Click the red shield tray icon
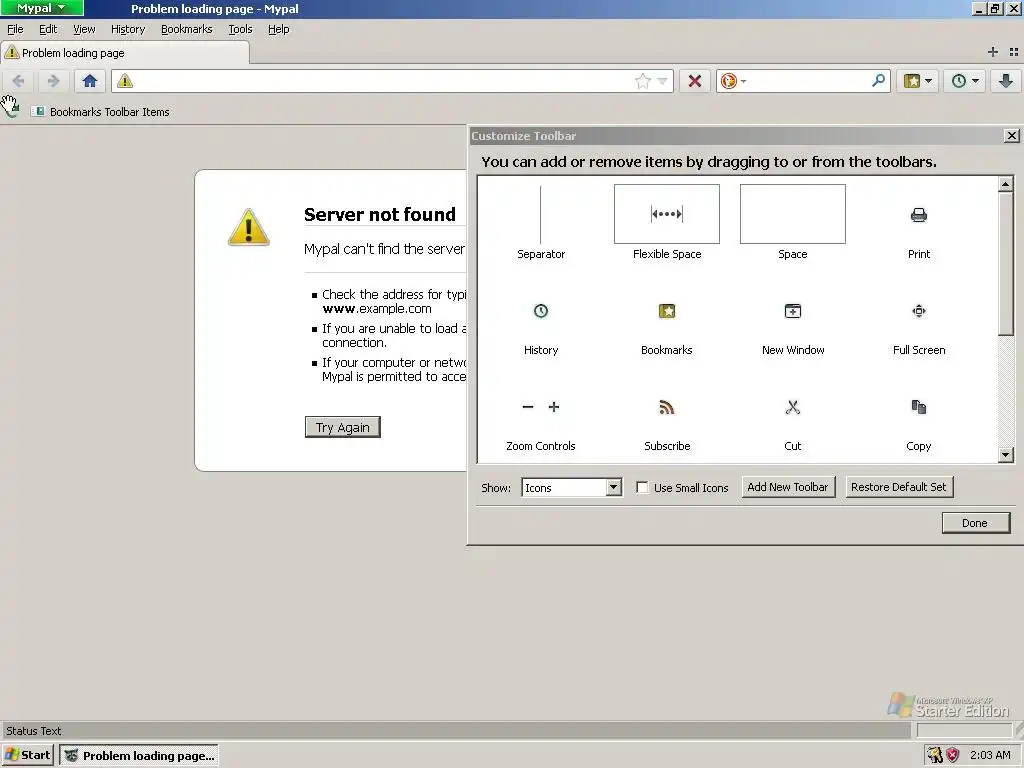 coord(953,755)
